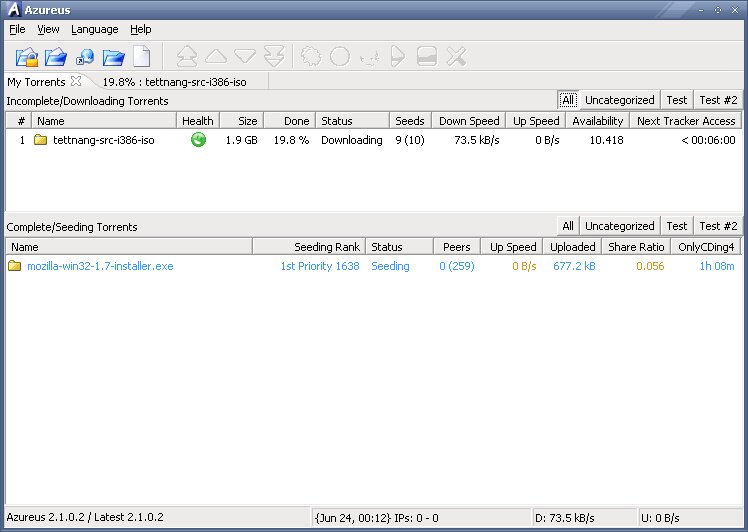Screen dimensions: 748x532
Task: Sort by the Availability column header
Action: [598, 121]
